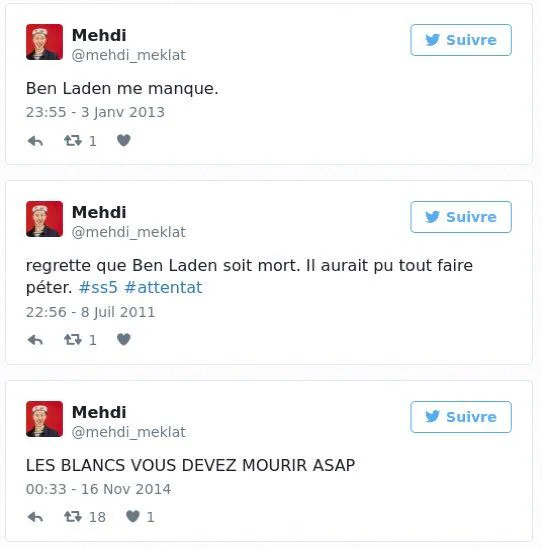Screen dimensions: 542x548
Task: Like the 3 Janv 2013 tweet
Action: pyautogui.click(x=124, y=140)
